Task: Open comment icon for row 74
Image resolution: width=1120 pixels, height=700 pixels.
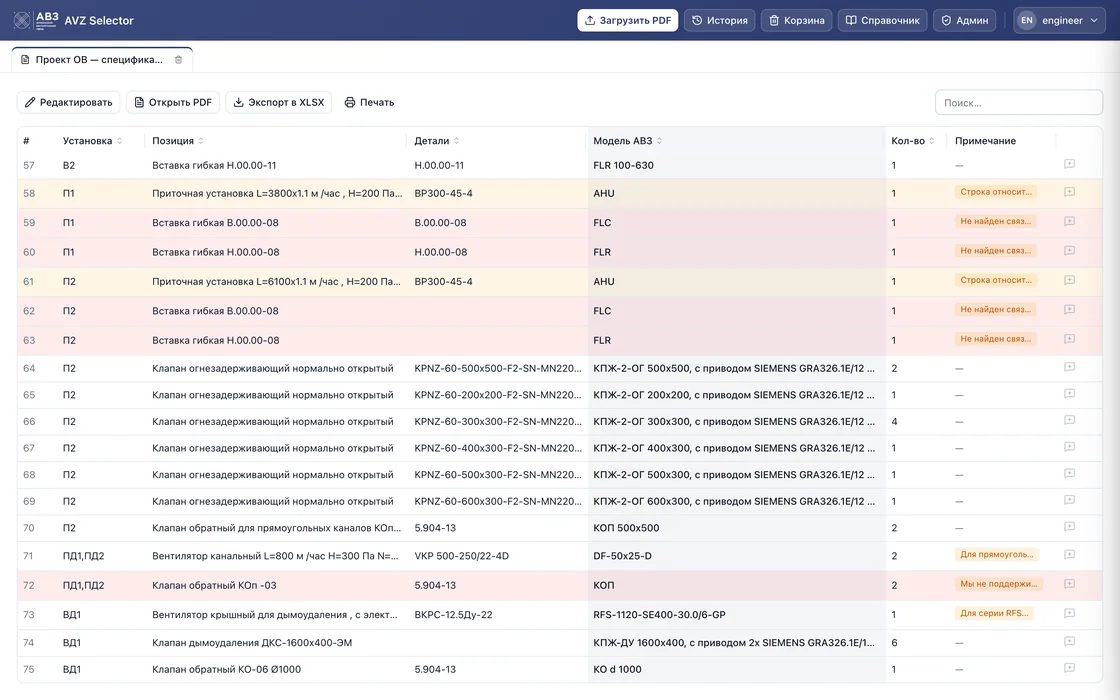Action: pyautogui.click(x=1069, y=641)
